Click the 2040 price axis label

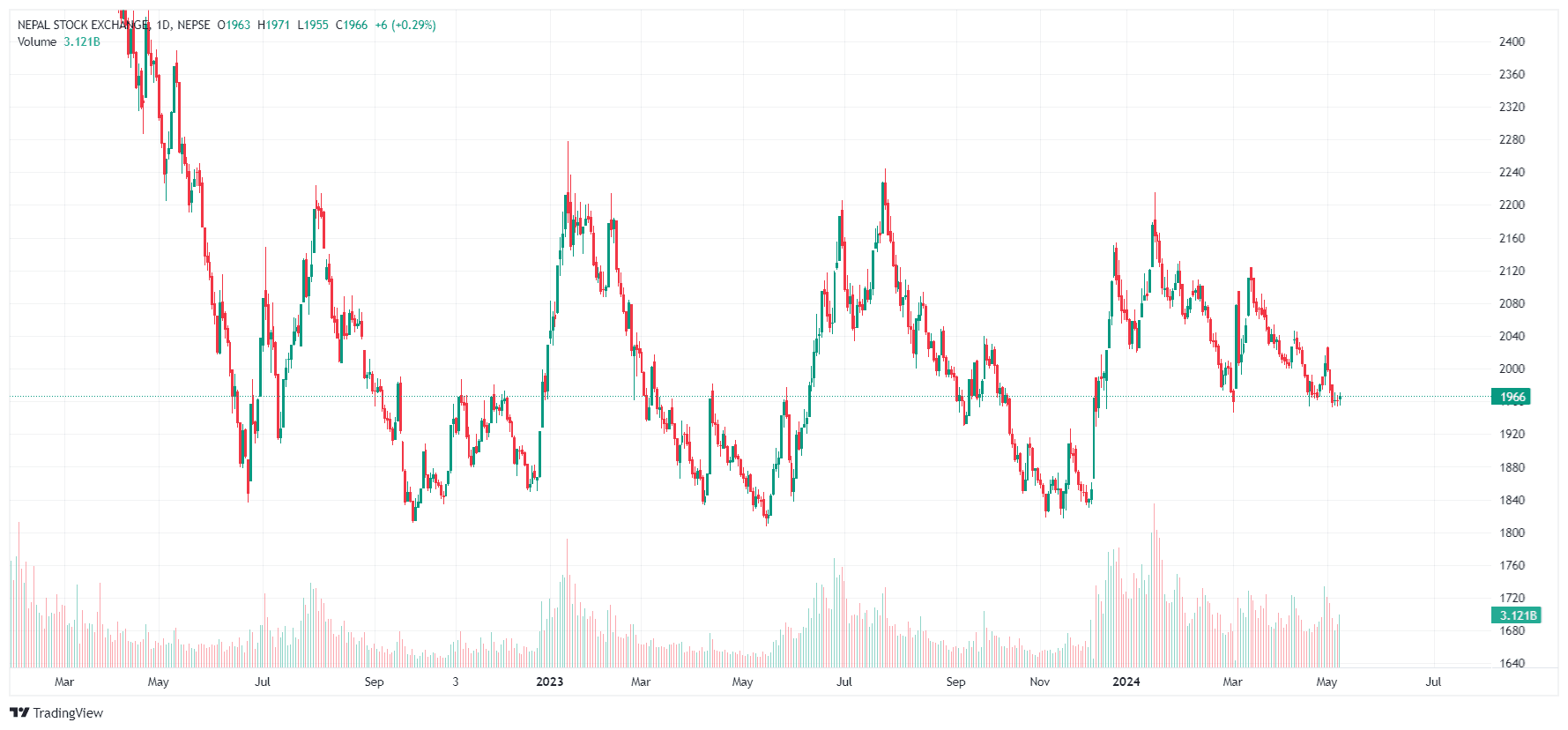pos(1512,336)
